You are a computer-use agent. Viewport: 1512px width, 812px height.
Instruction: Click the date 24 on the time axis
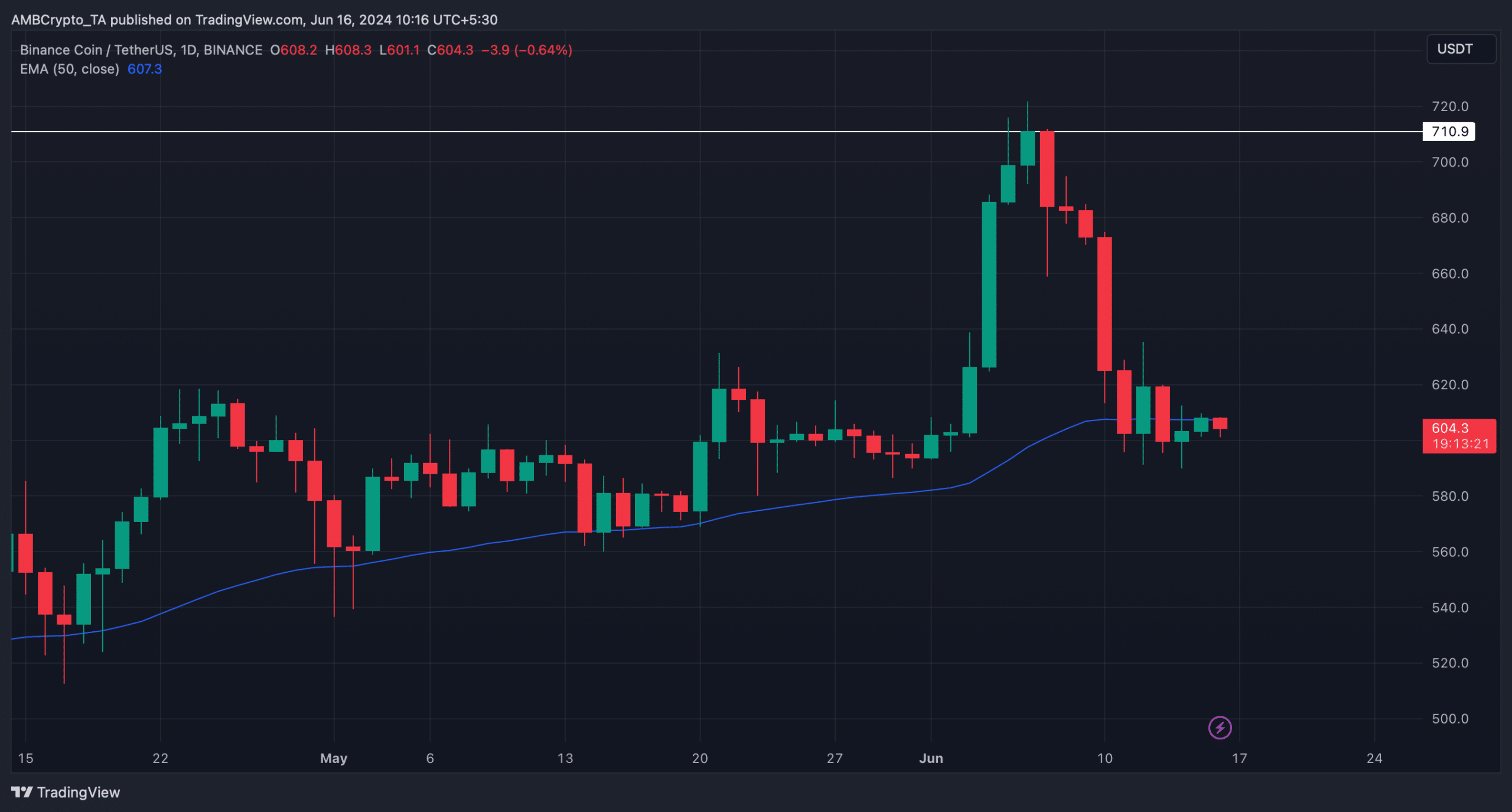coord(1374,758)
